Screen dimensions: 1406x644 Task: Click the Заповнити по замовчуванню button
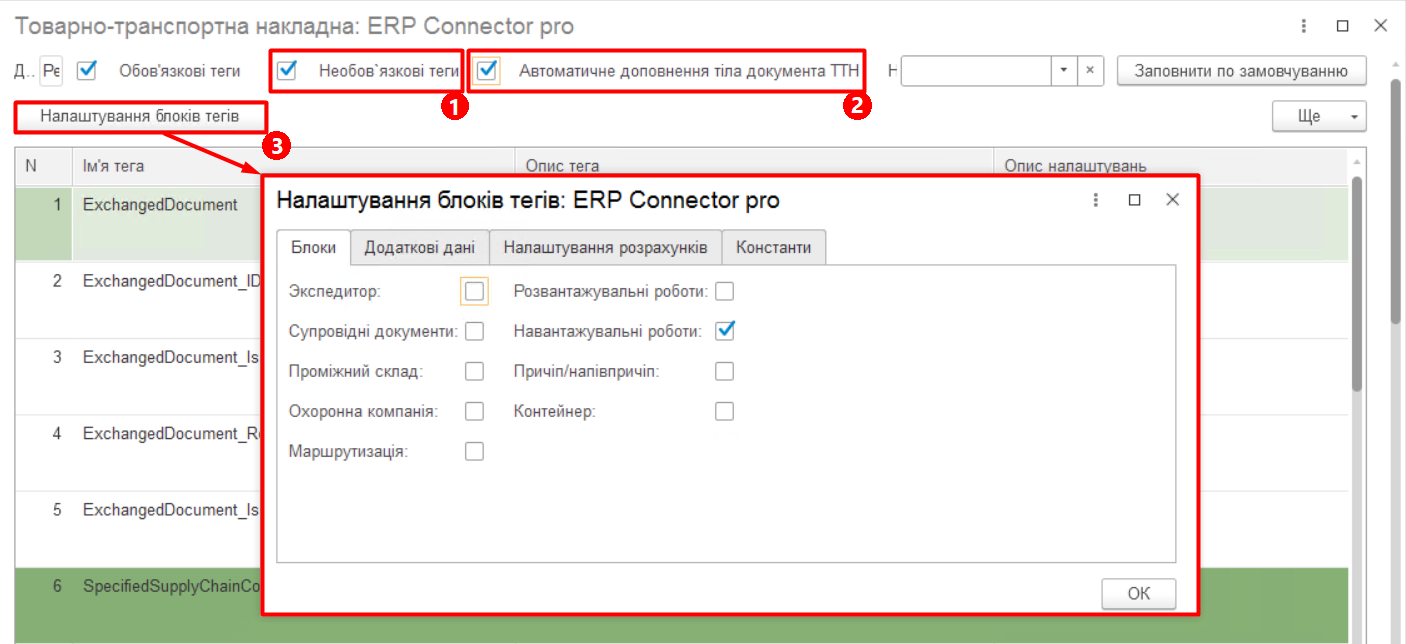pos(1240,70)
